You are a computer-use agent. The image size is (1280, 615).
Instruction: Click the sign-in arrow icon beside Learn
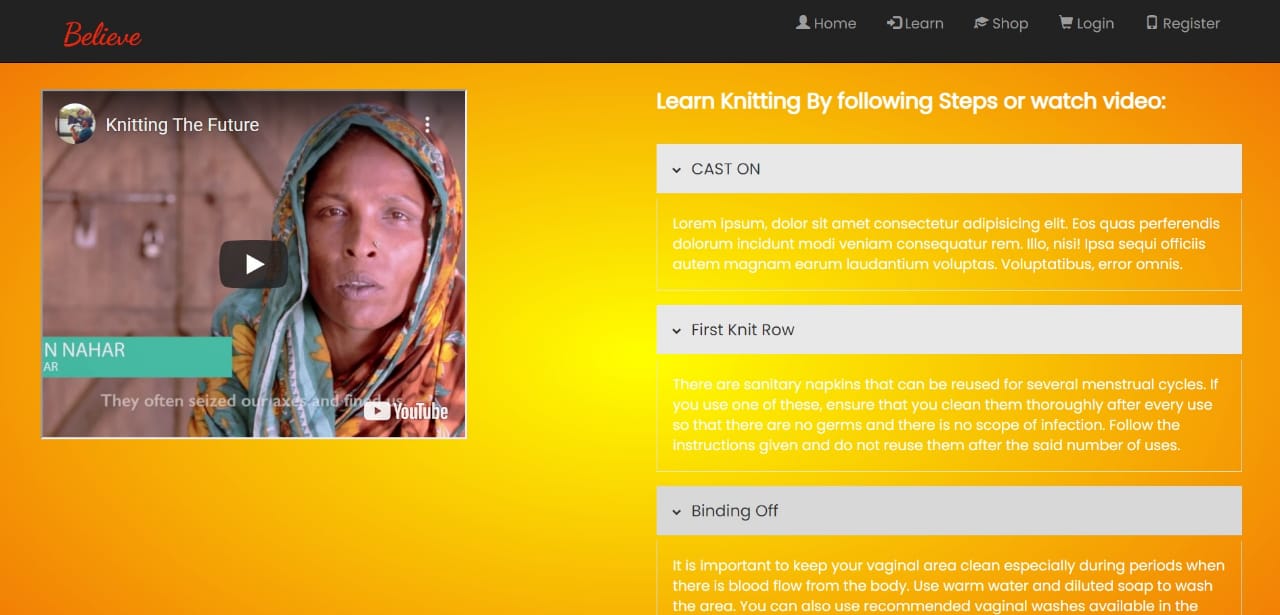click(894, 22)
